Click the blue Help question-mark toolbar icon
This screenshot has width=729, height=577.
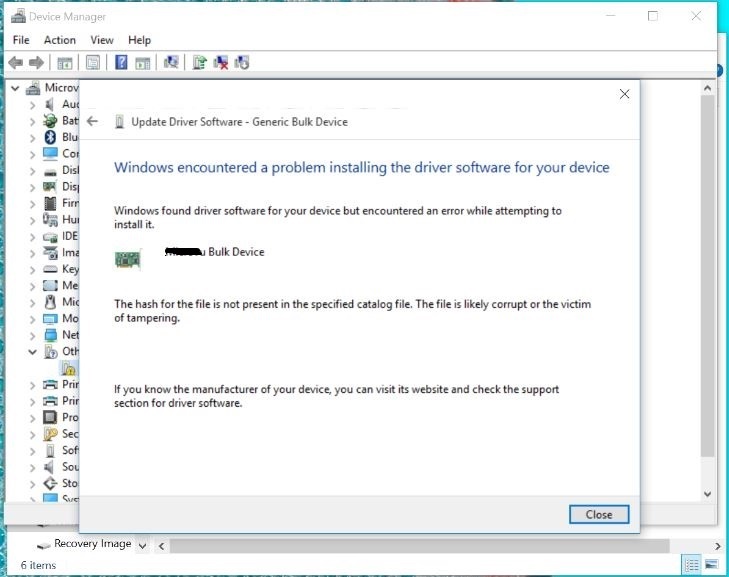point(121,62)
